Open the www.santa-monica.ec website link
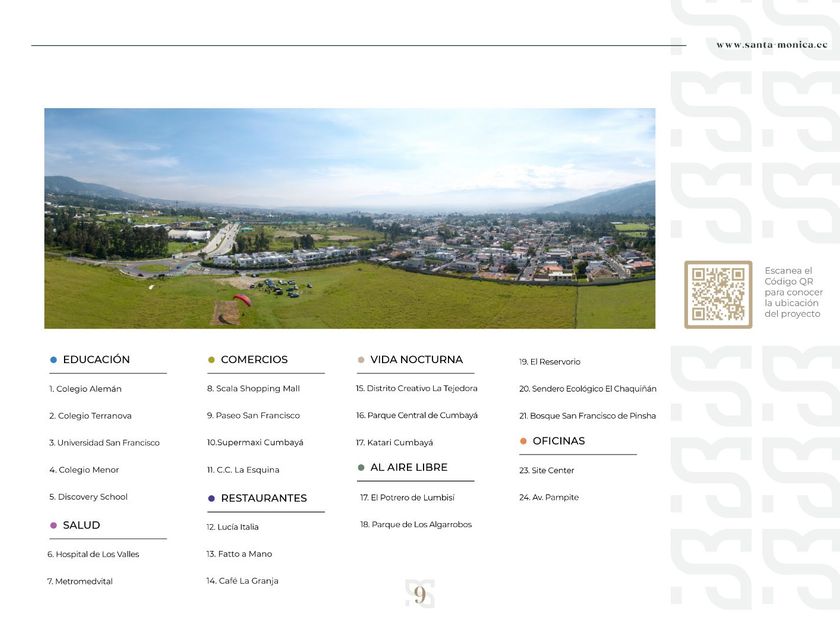 [771, 45]
